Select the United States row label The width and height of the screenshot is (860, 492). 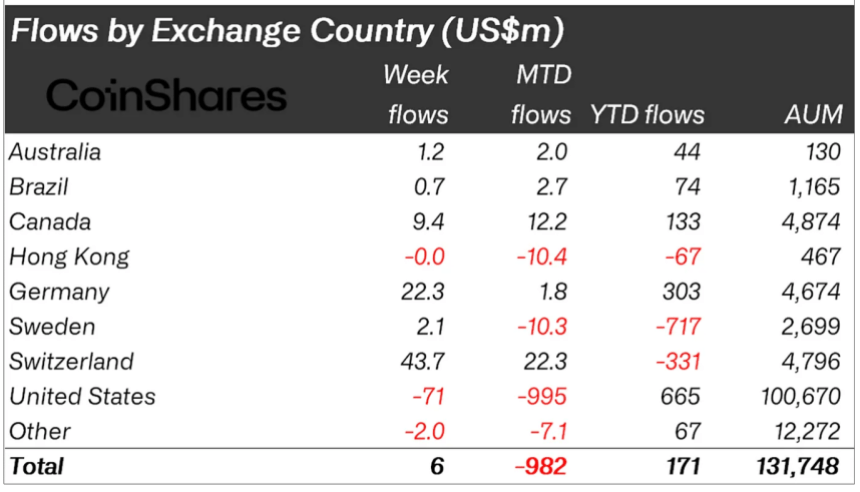82,396
